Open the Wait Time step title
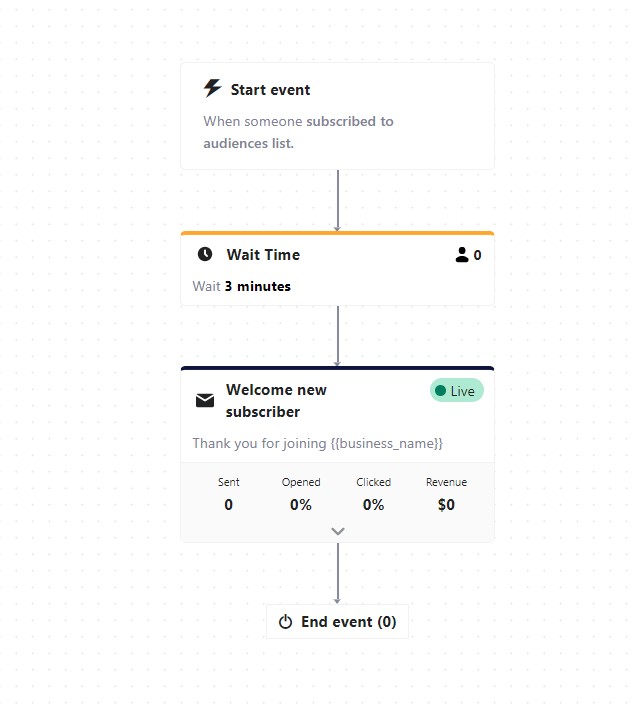The height and width of the screenshot is (709, 640). click(x=263, y=255)
